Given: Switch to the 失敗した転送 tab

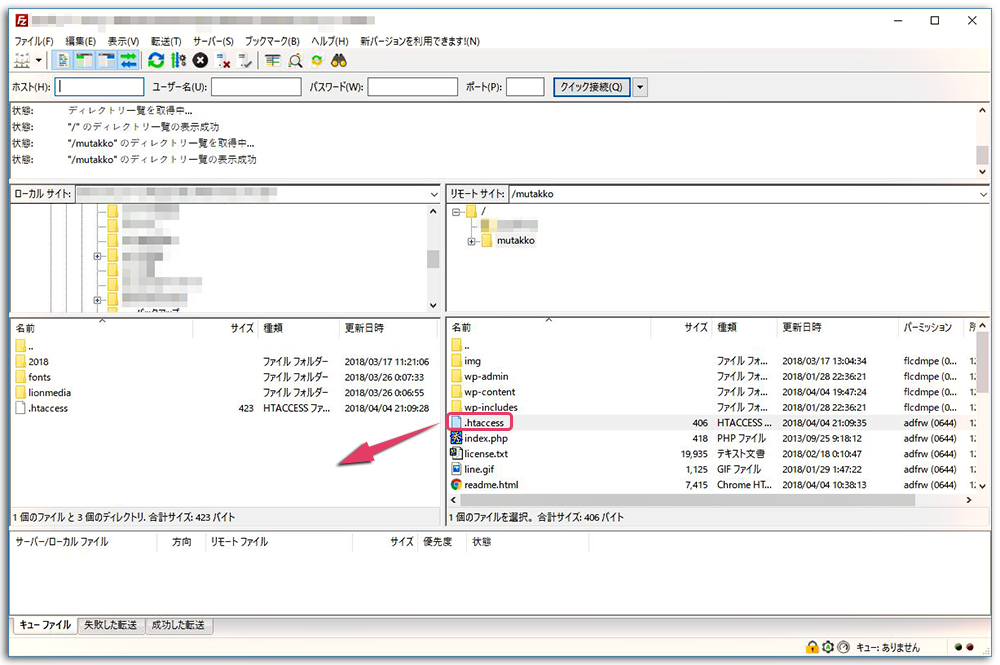Looking at the screenshot, I should 110,625.
